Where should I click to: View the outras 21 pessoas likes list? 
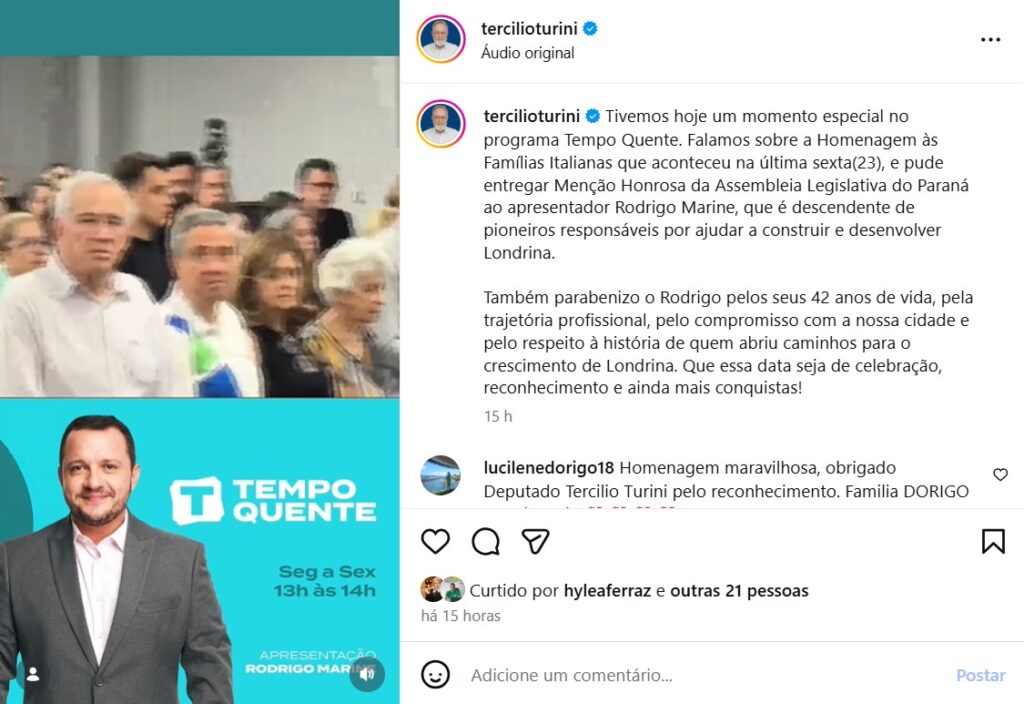click(739, 591)
